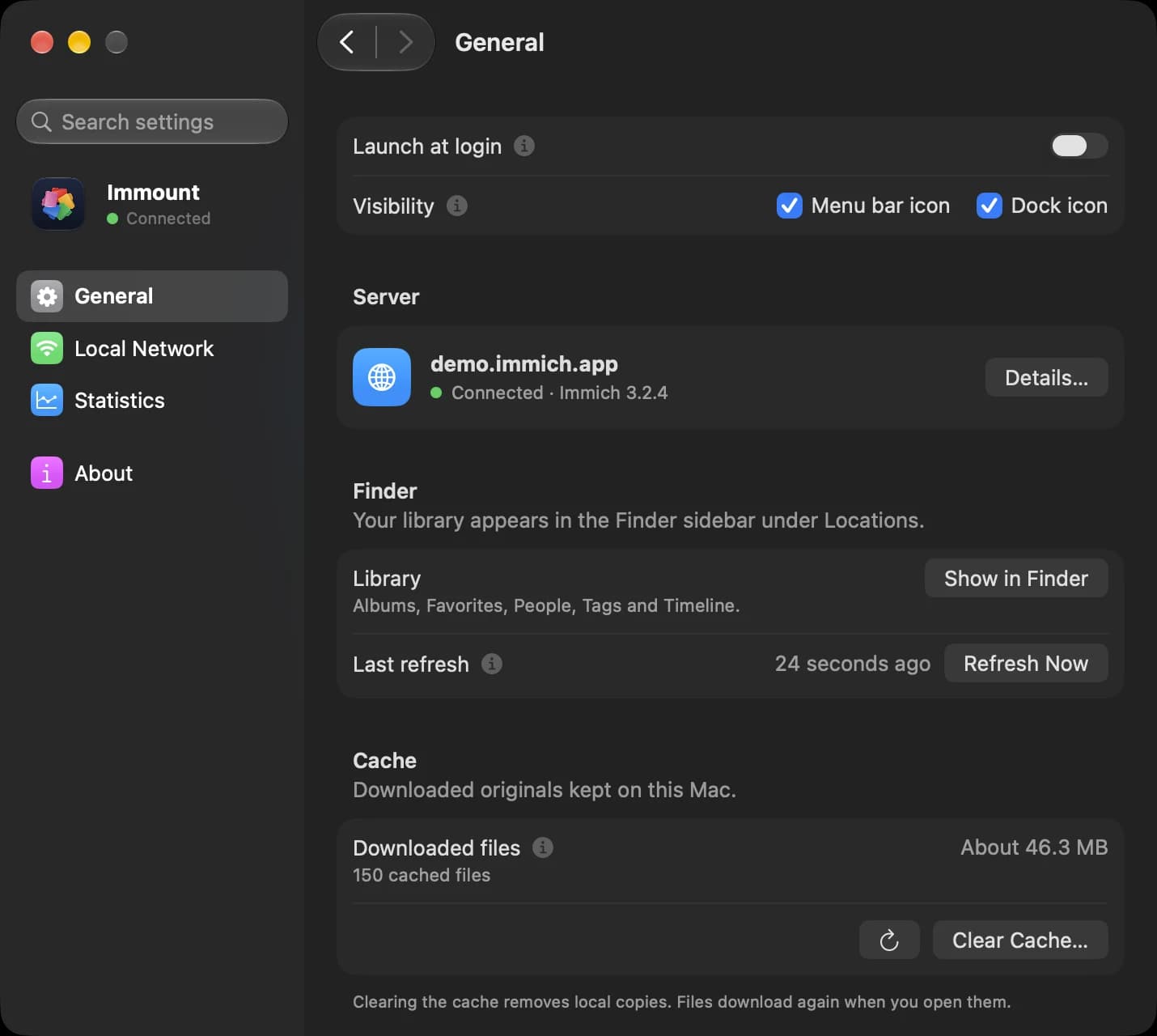The width and height of the screenshot is (1157, 1036).
Task: Open server Details… dialog
Action: click(x=1046, y=377)
